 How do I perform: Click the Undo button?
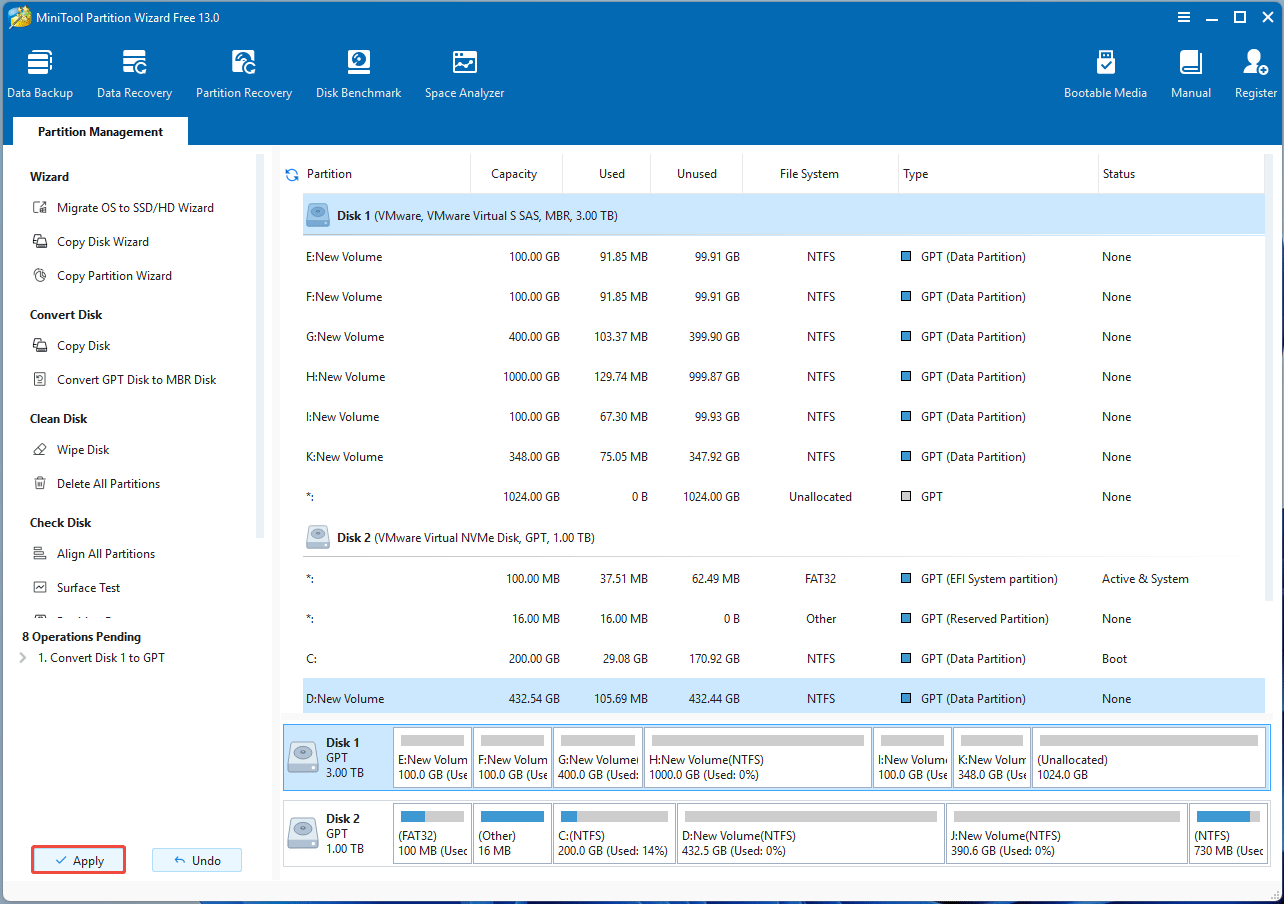(x=196, y=859)
